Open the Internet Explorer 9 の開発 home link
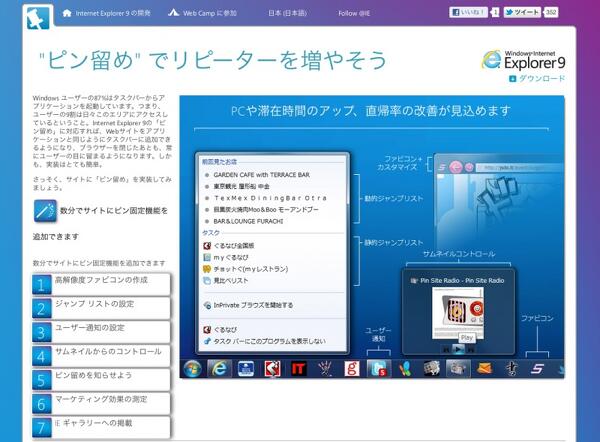Viewport: 600px width, 442px height. tap(106, 13)
